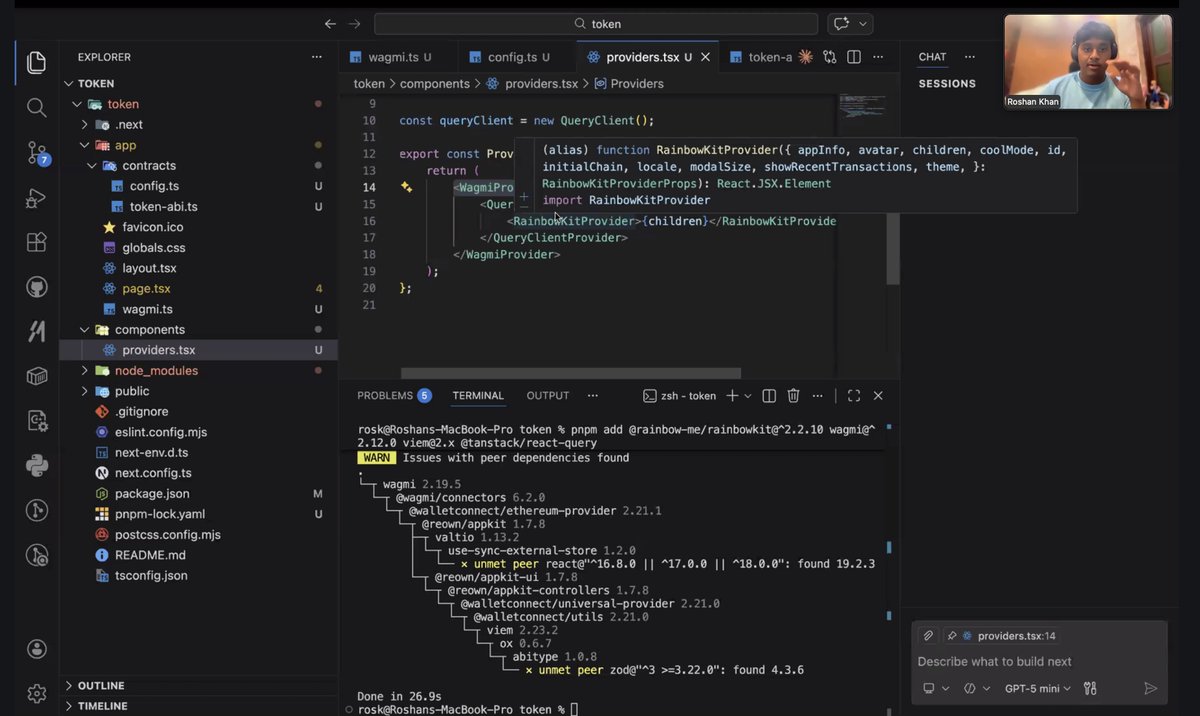
Task: Split the editor to the right
Action: tap(854, 57)
